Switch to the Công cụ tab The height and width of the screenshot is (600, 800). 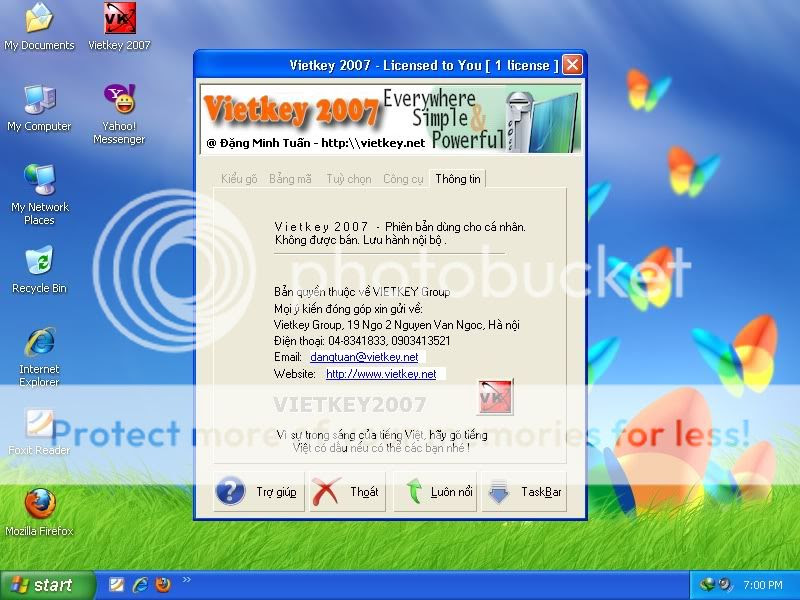(403, 179)
